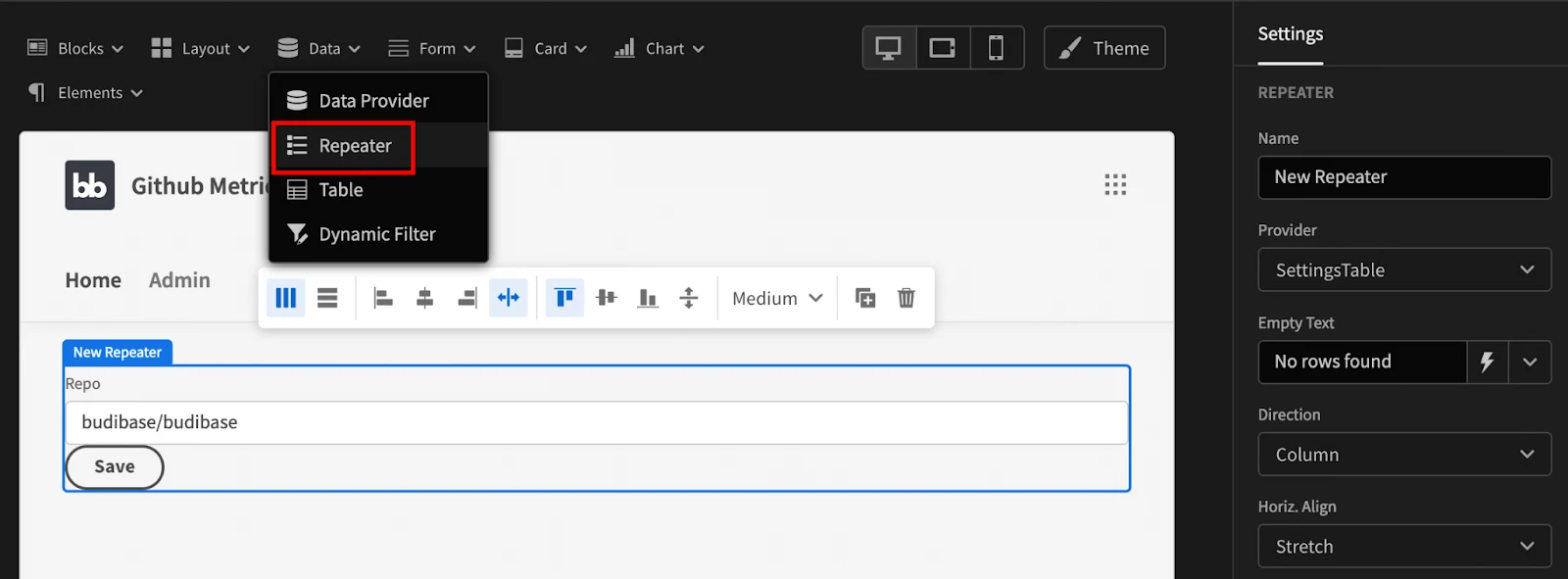This screenshot has width=1568, height=579.
Task: Duplicate the selected repeater component
Action: pos(865,298)
